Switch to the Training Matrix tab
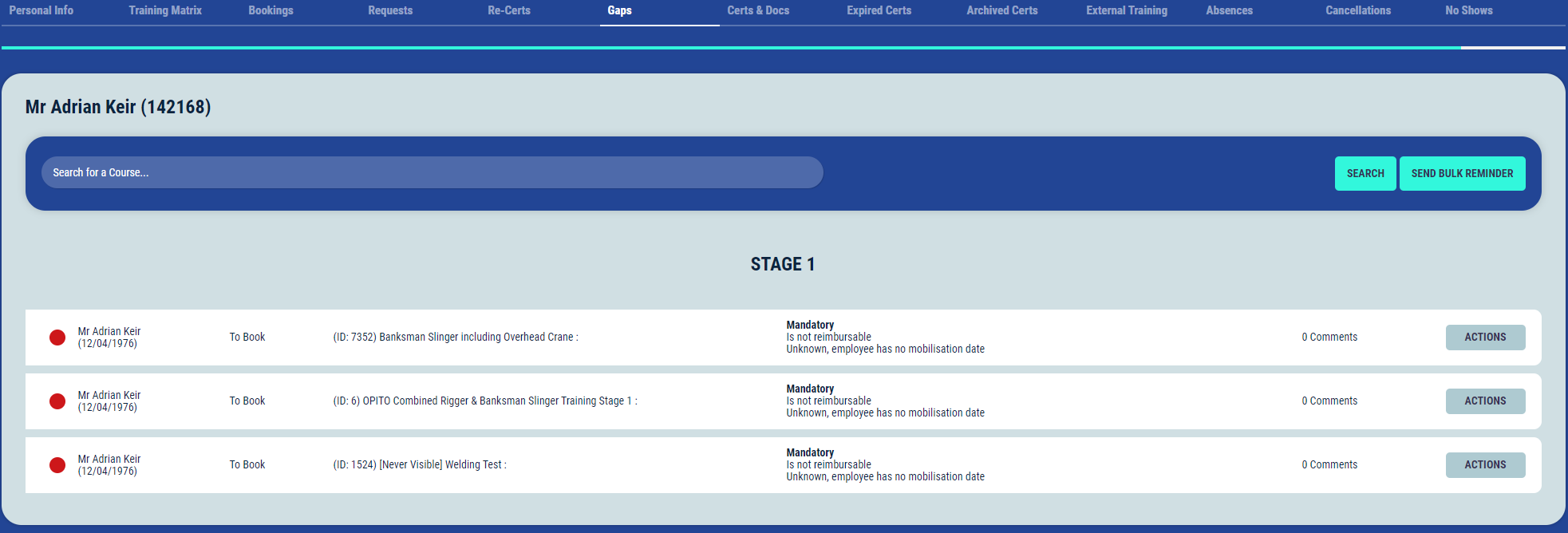The width and height of the screenshot is (1568, 533). click(x=165, y=10)
